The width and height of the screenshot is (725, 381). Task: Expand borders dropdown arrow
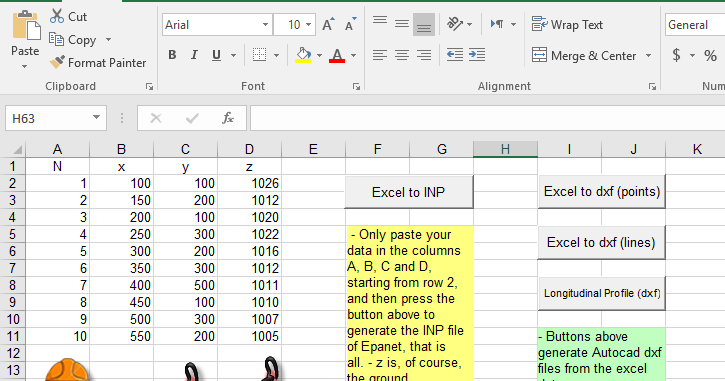(x=276, y=55)
